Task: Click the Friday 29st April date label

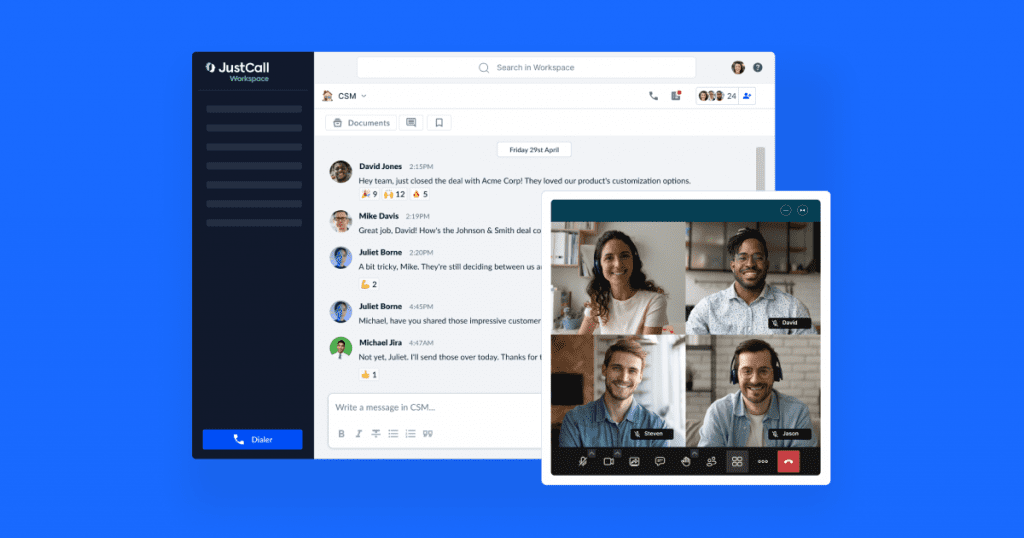Action: point(534,150)
